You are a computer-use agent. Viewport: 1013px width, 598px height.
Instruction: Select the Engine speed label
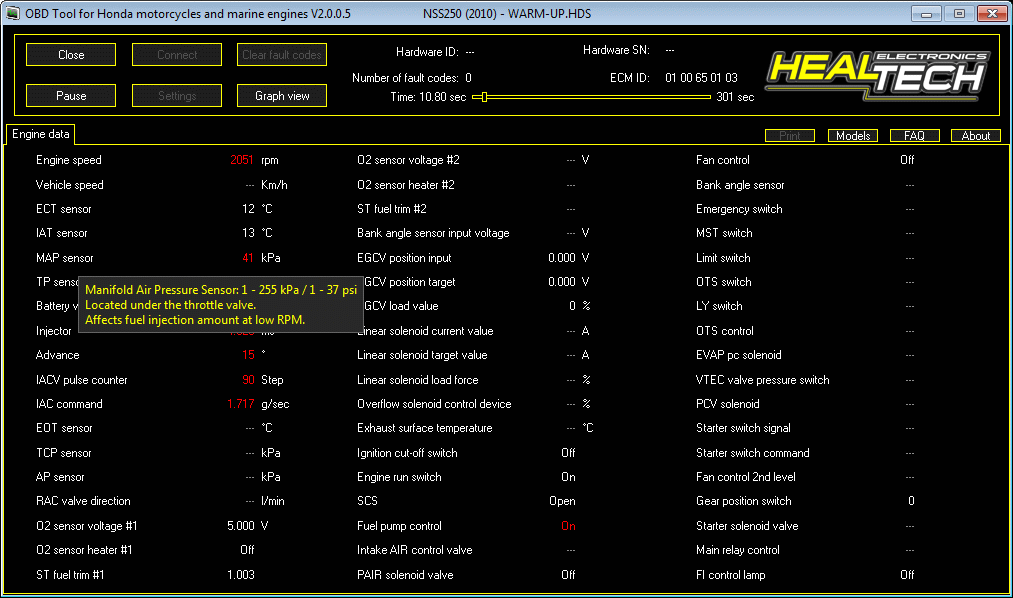coord(69,160)
